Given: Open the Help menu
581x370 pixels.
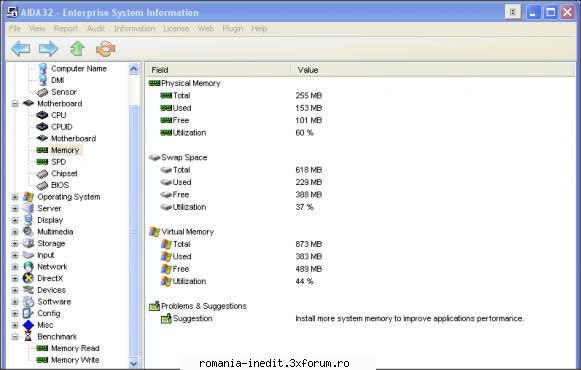Looking at the screenshot, I should pyautogui.click(x=259, y=29).
